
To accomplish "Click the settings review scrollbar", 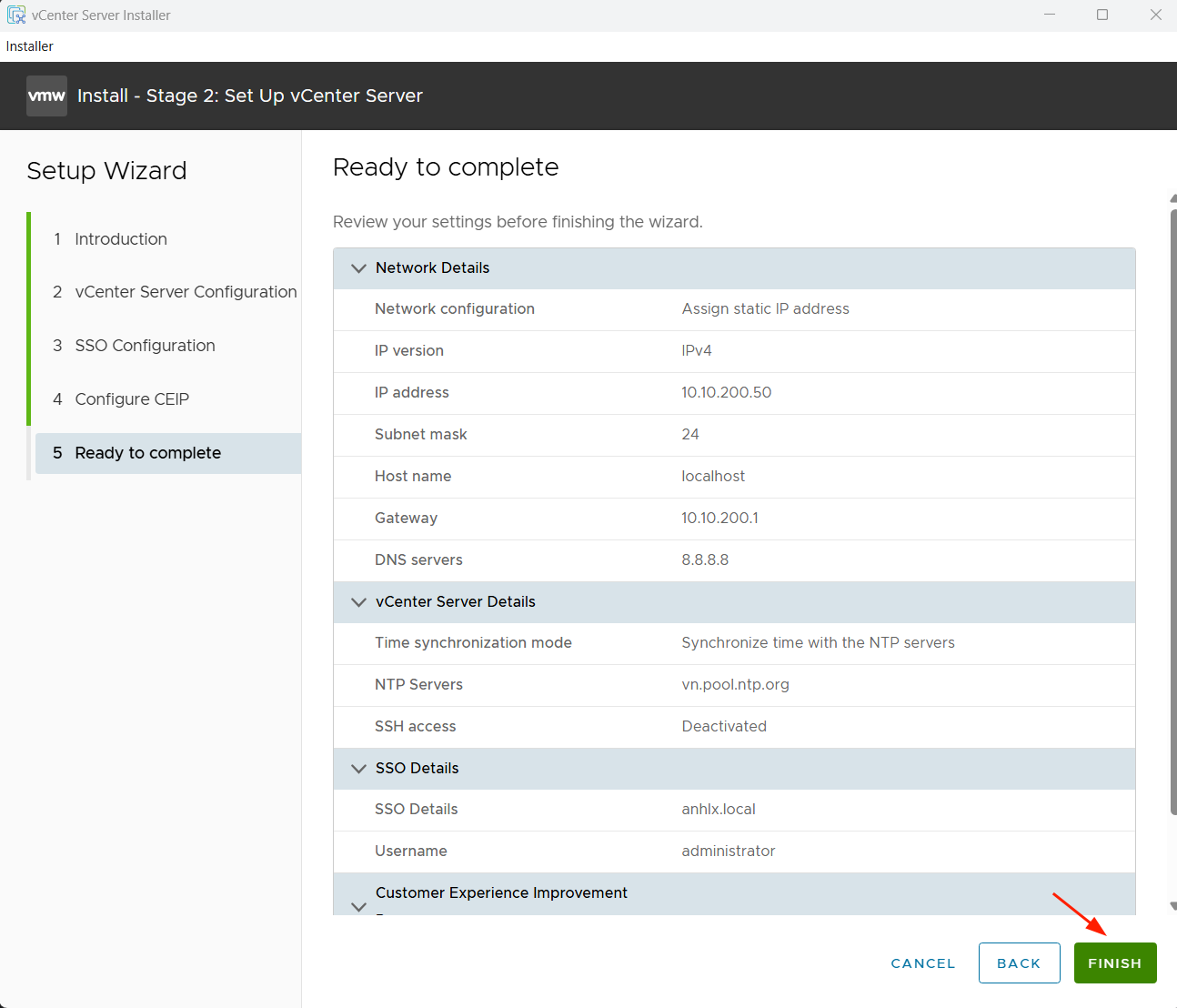I will [1173, 511].
